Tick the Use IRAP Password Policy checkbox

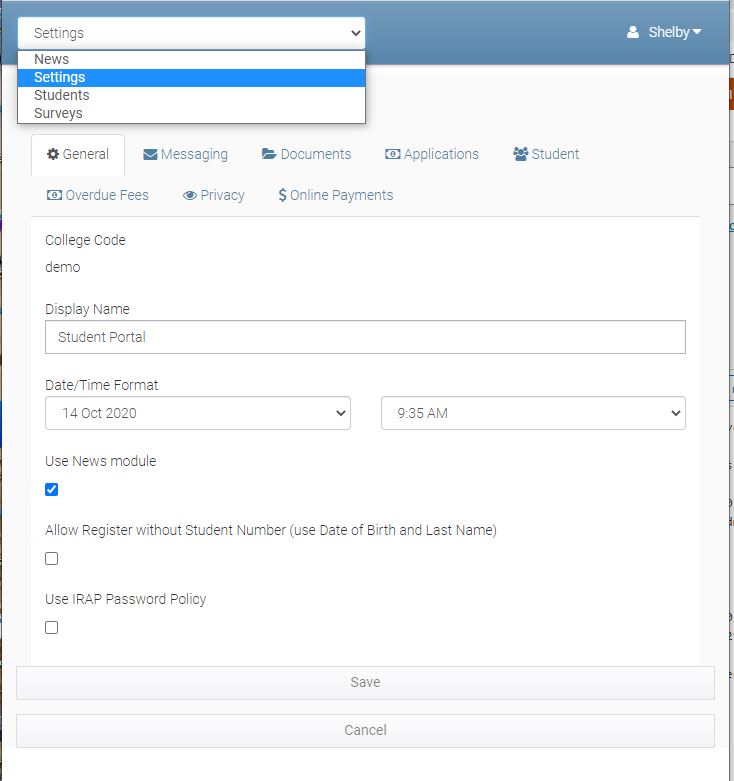coord(52,627)
